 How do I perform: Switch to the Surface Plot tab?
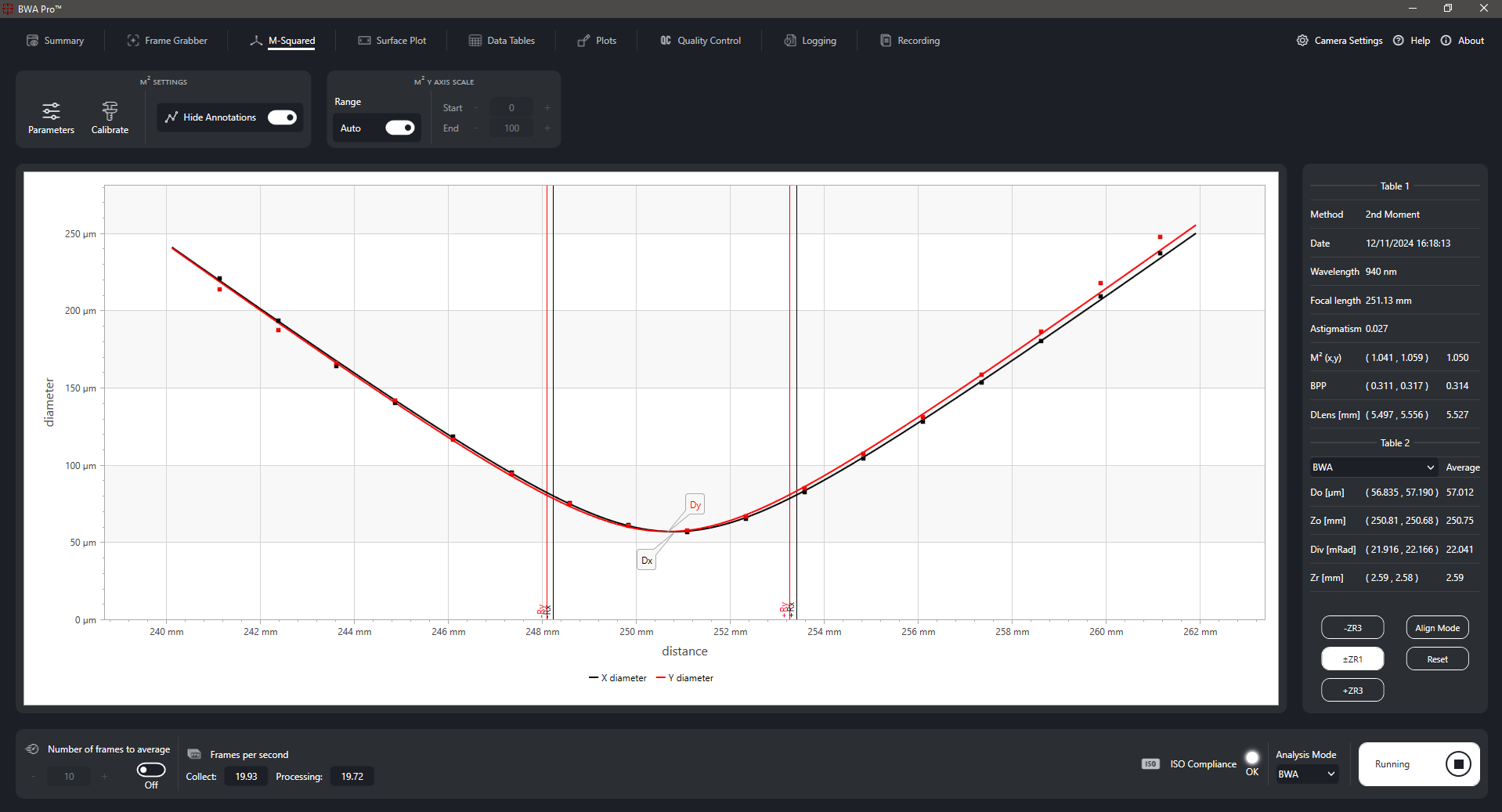392,41
